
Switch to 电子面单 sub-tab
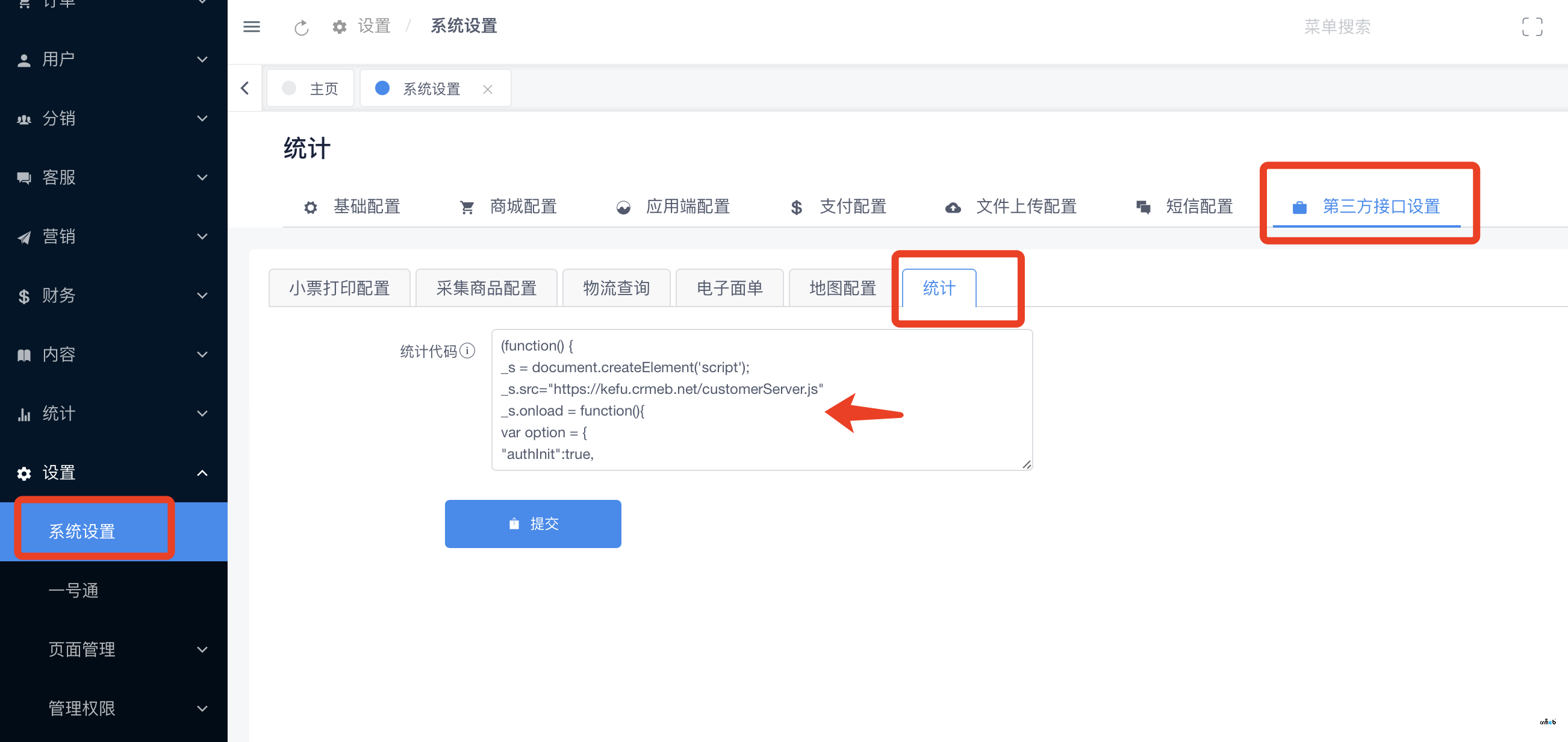[729, 288]
